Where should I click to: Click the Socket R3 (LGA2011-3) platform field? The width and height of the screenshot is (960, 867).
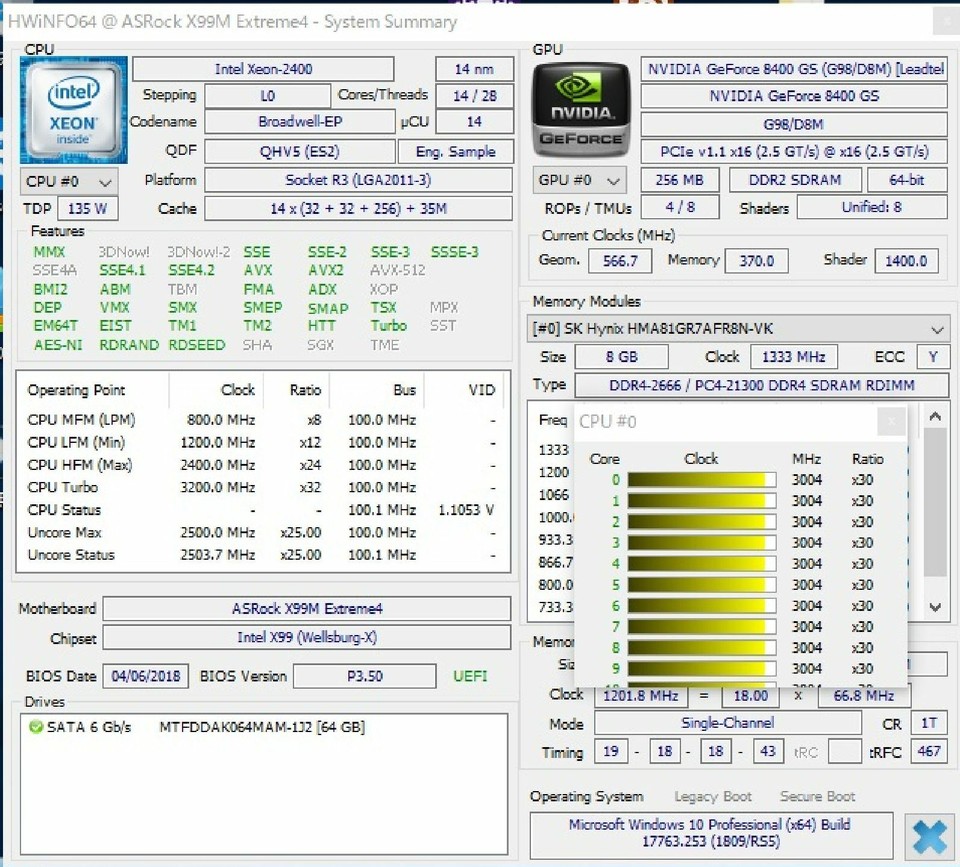359,180
